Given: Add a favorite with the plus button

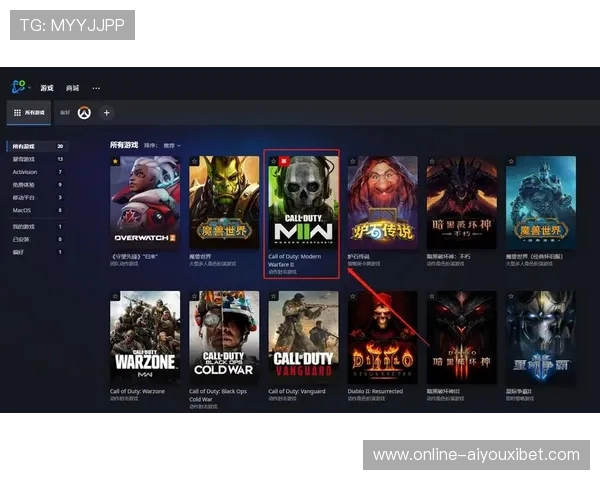Looking at the screenshot, I should (x=107, y=113).
